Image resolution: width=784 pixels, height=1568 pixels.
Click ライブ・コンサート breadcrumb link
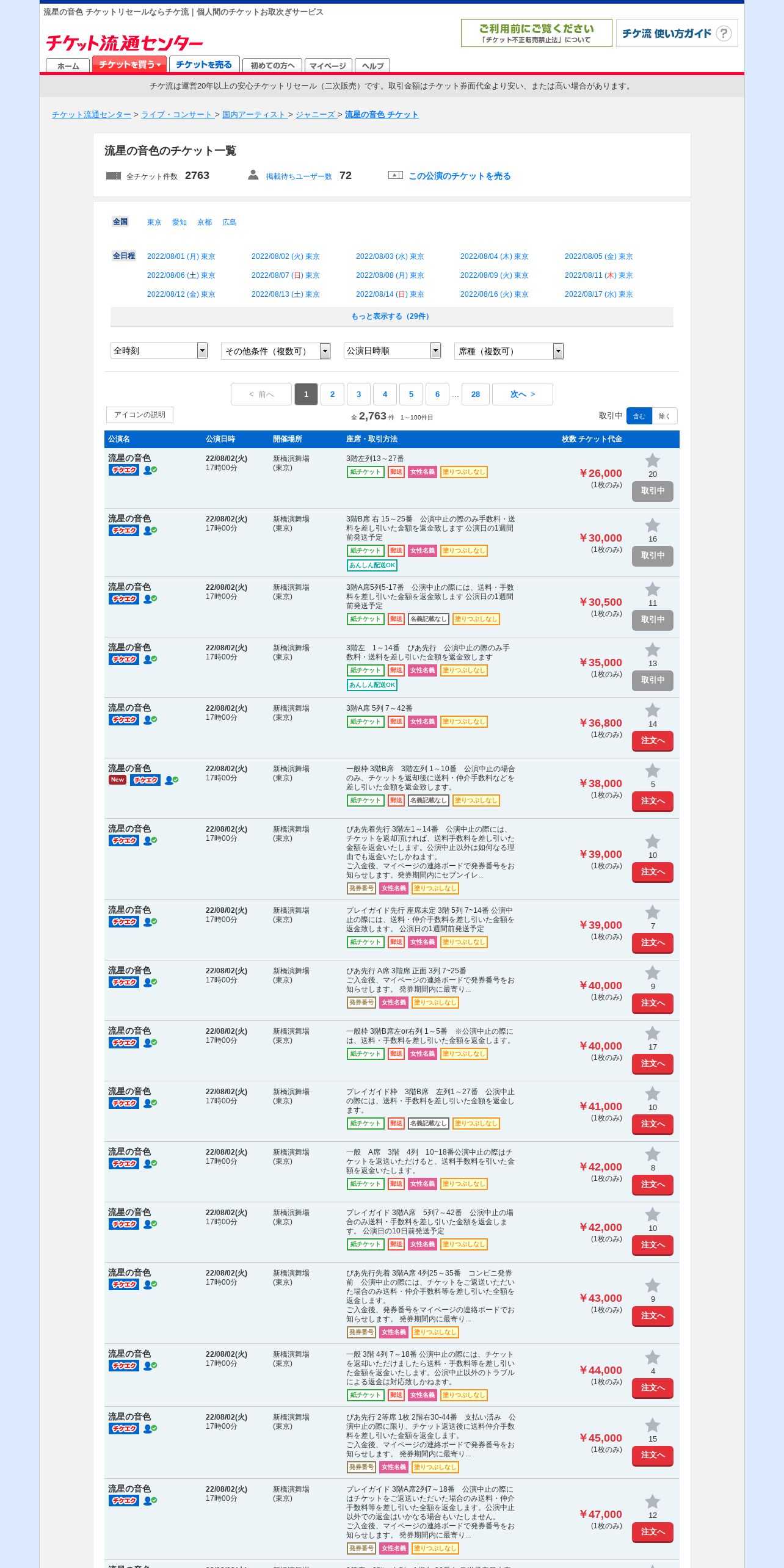point(178,114)
